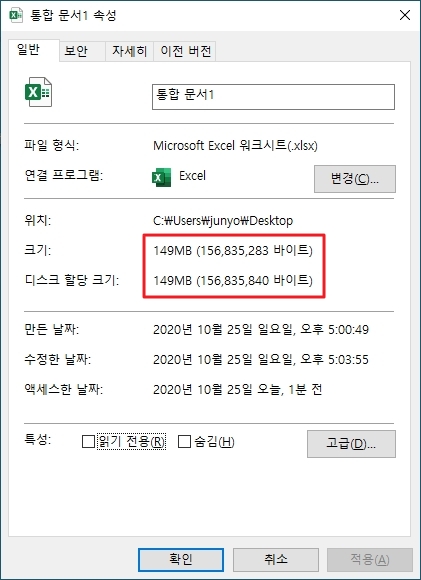Image resolution: width=421 pixels, height=580 pixels.
Task: Click the 크기: label
Action: (37, 250)
